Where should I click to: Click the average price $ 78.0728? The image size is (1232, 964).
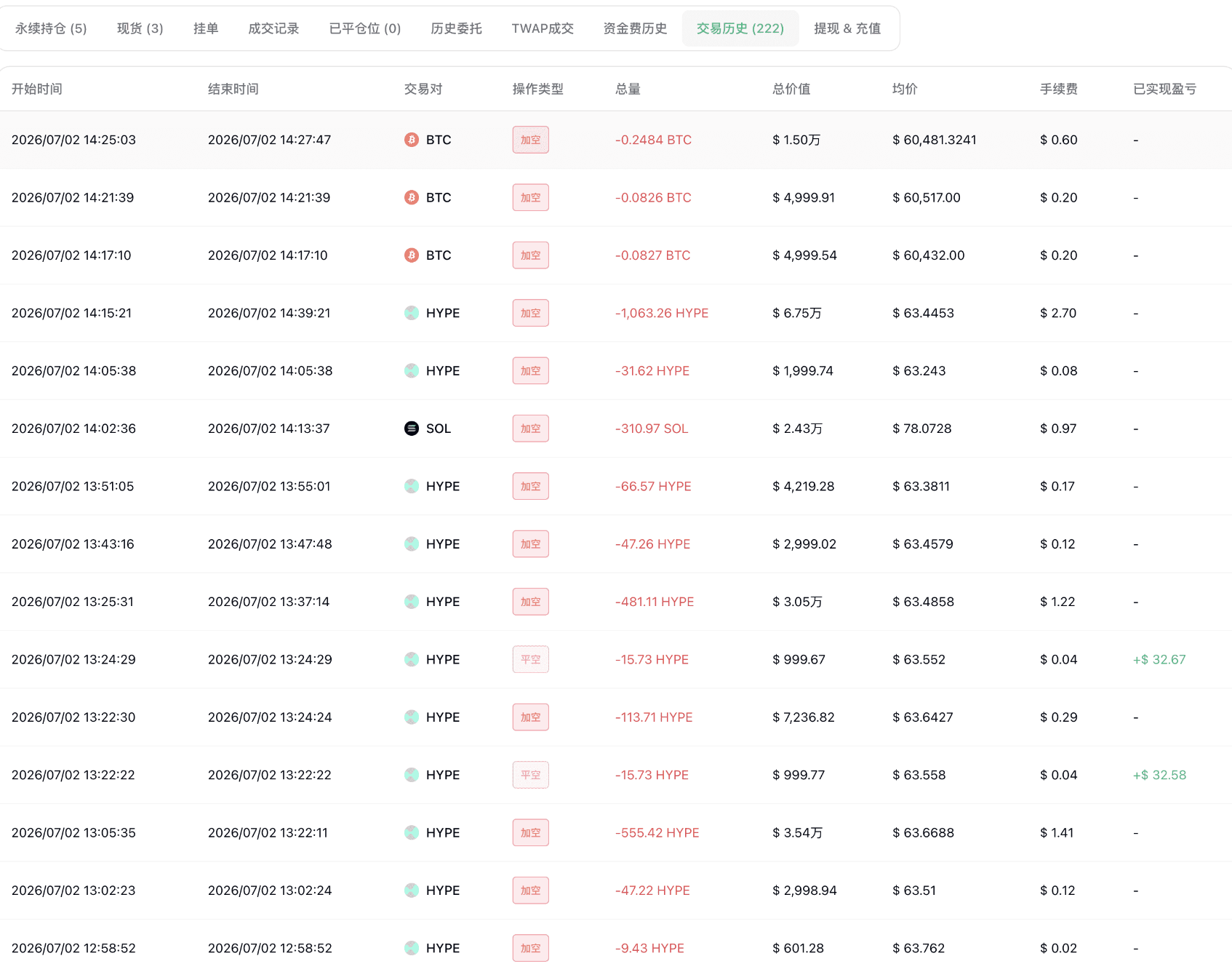922,429
